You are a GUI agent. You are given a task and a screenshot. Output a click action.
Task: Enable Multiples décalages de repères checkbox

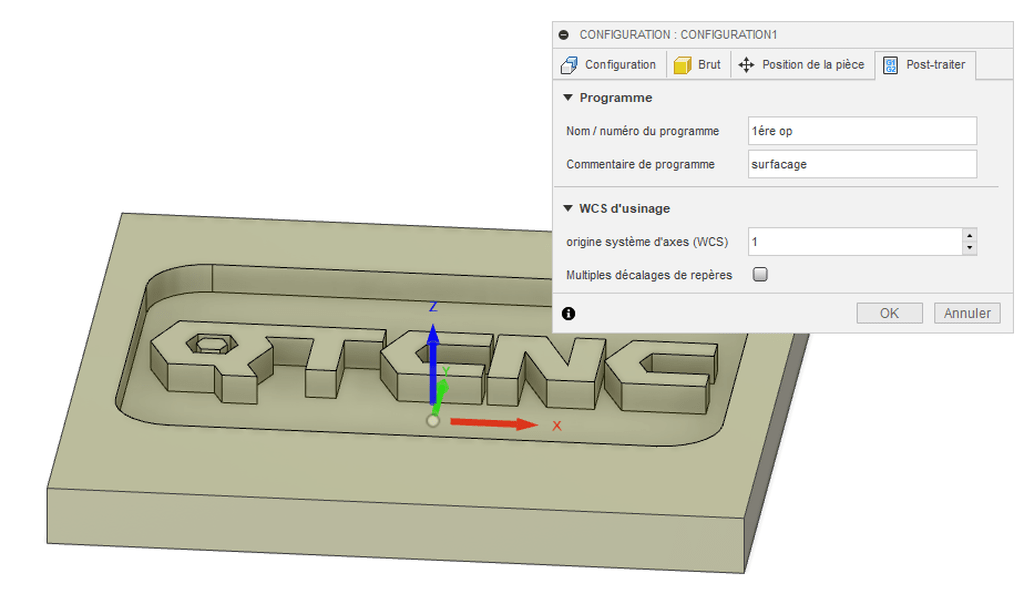coord(760,275)
